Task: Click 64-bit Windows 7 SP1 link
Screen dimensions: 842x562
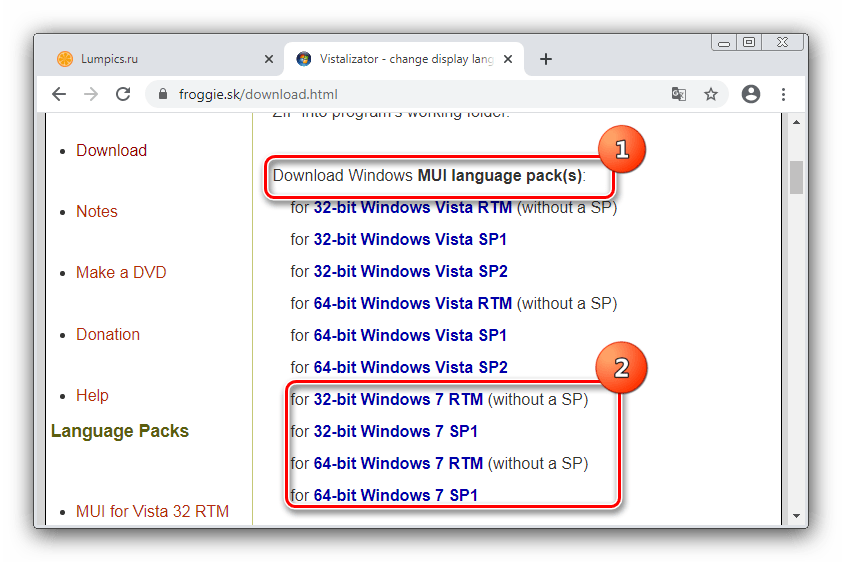Action: click(x=395, y=495)
